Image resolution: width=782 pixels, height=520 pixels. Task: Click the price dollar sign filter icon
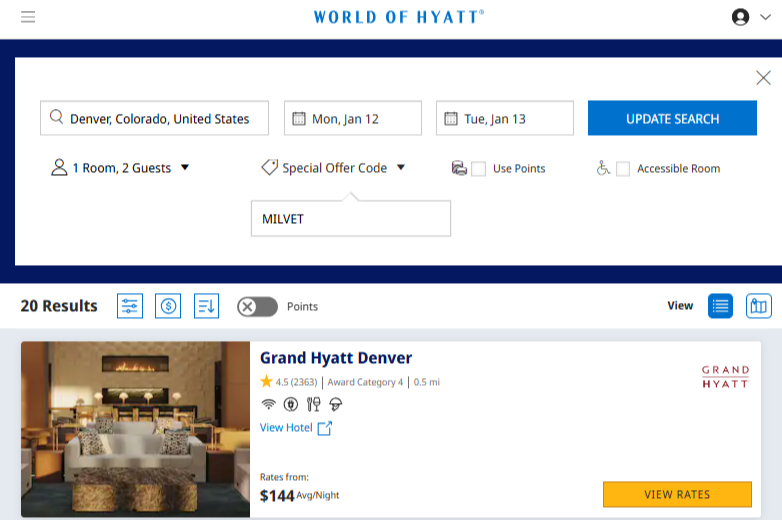[168, 306]
